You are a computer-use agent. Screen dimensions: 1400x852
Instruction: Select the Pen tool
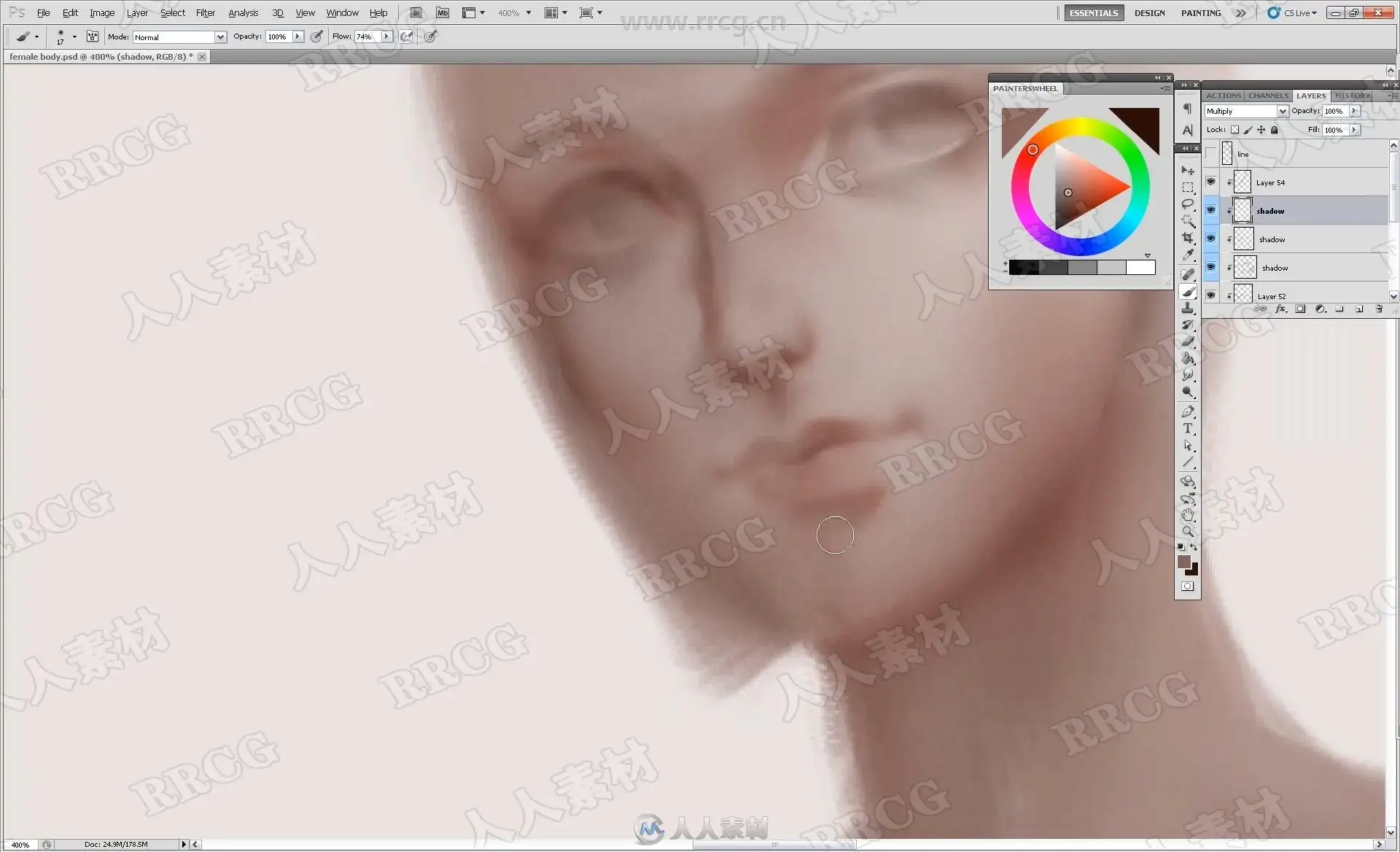(x=1188, y=411)
